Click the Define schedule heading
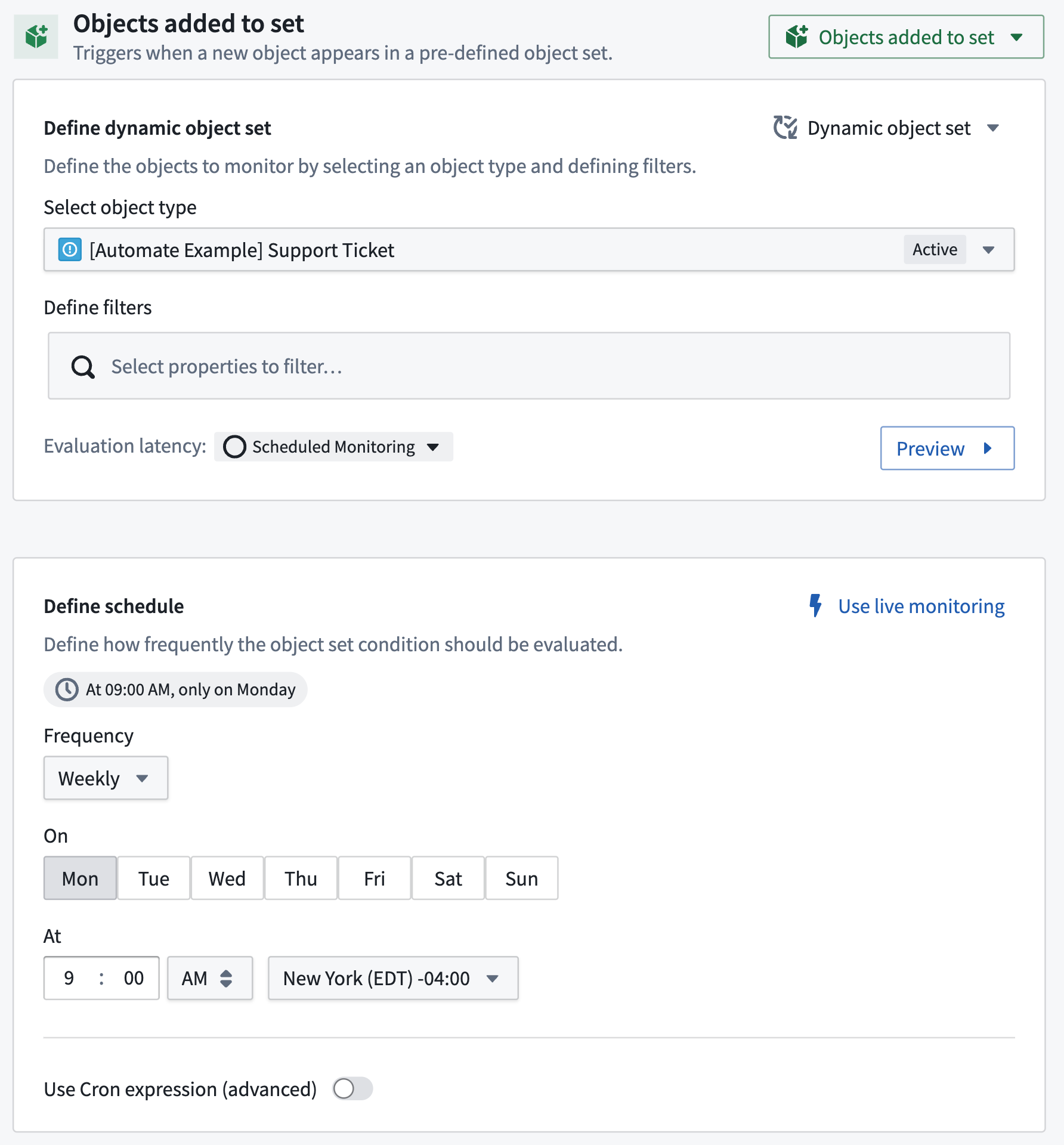Viewport: 1064px width, 1145px height. coord(114,606)
